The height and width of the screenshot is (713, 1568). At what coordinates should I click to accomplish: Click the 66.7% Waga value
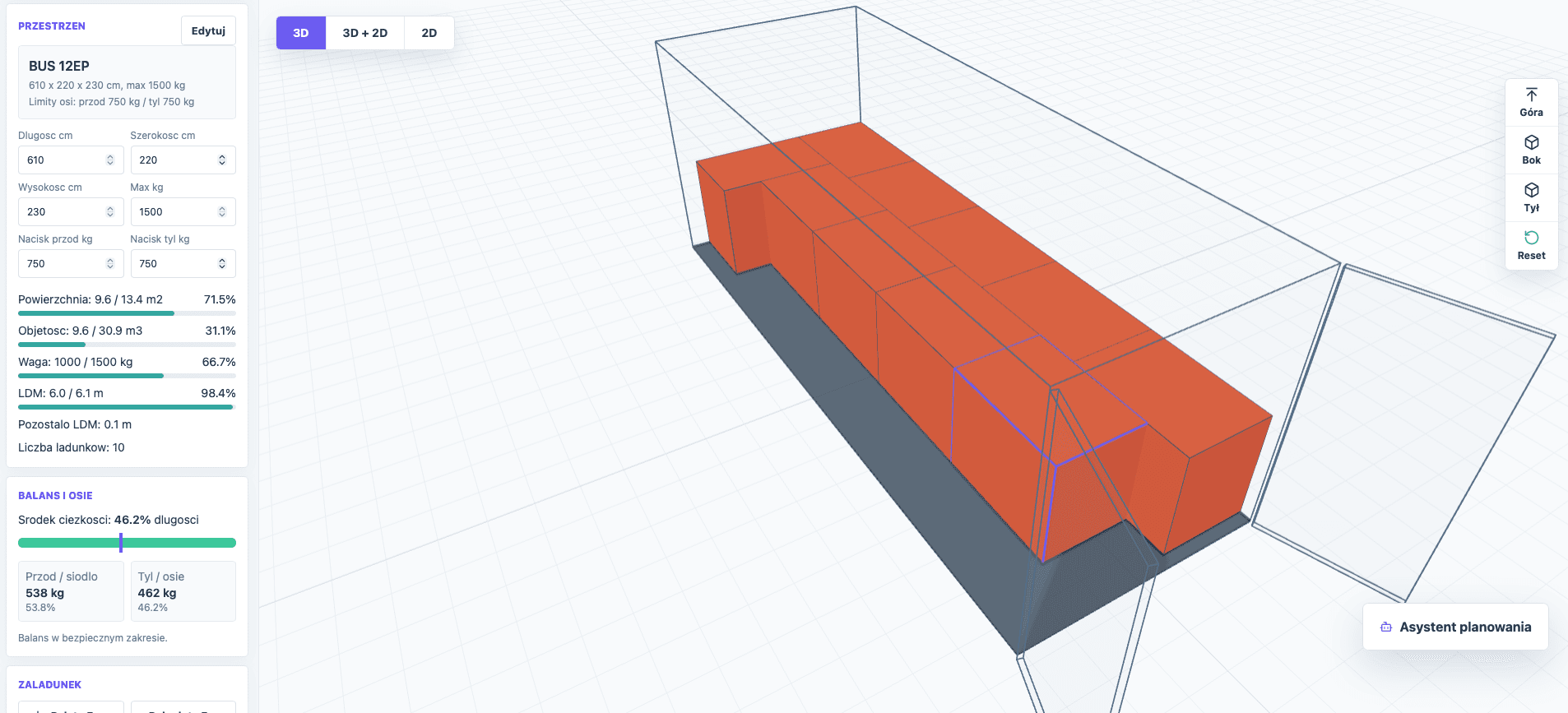click(x=219, y=362)
